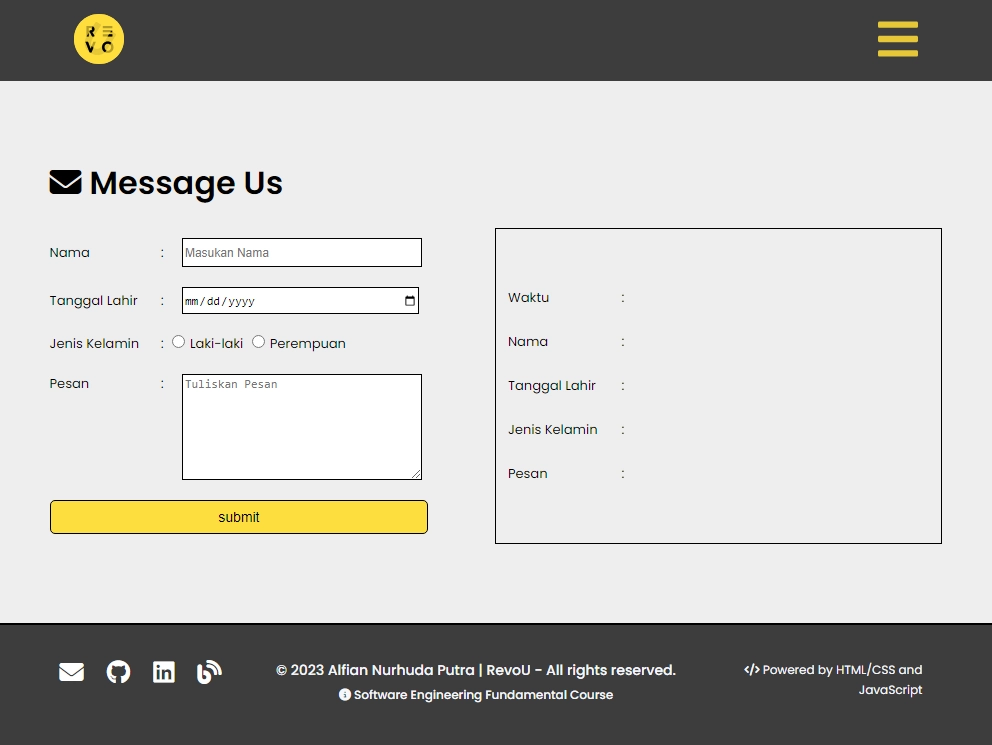Open the GitHub profile icon
The height and width of the screenshot is (745, 992).
118,672
